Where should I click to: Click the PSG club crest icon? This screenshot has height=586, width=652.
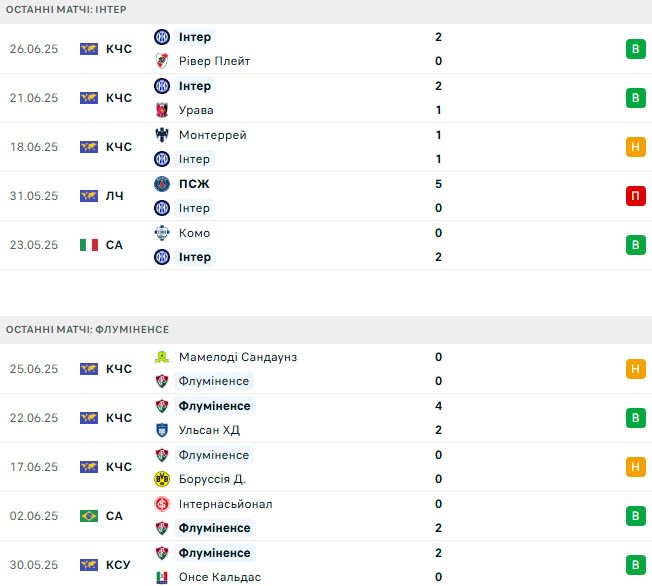click(x=162, y=184)
